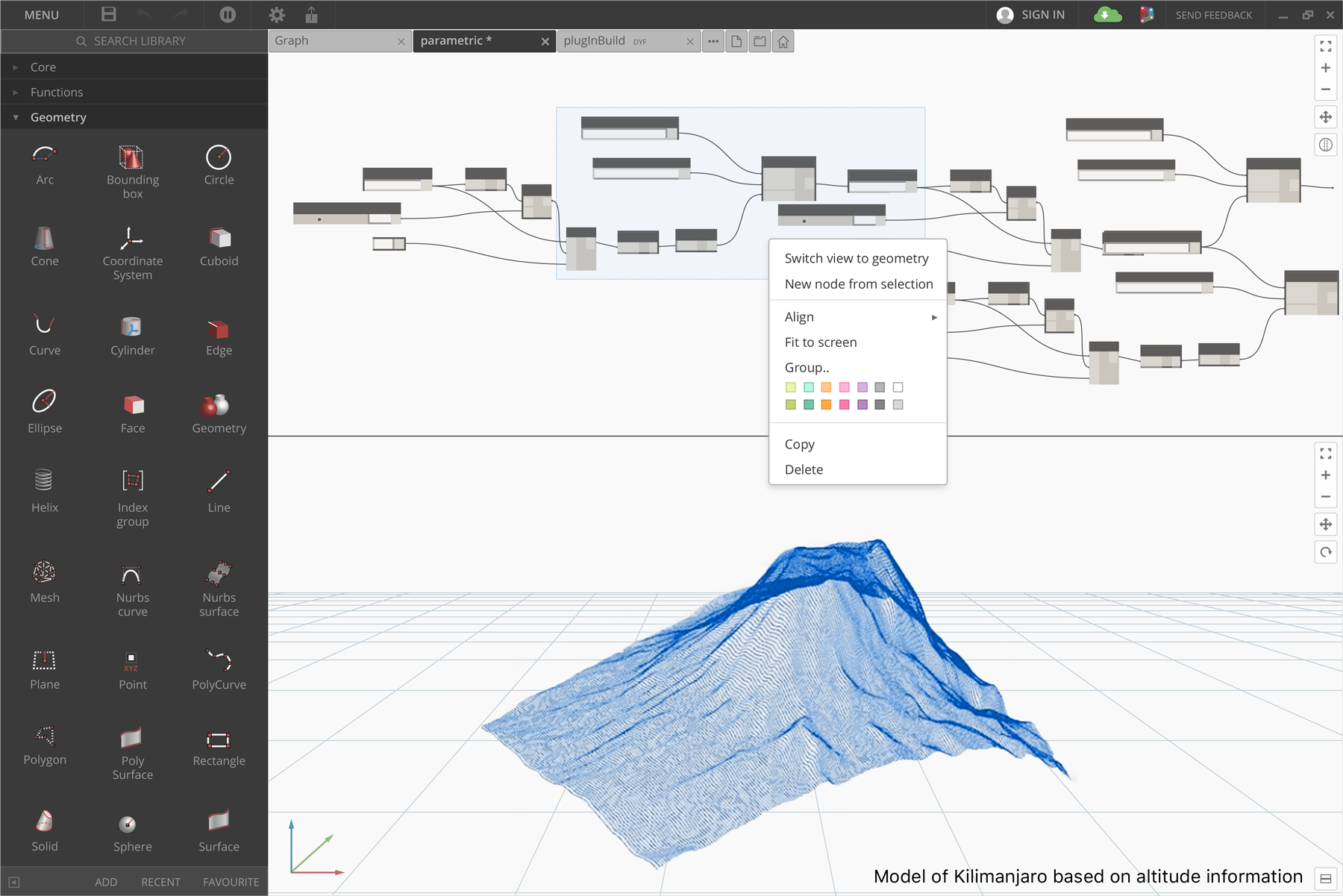Select the Helix icon
Screen dimensions: 1343x896
pos(44,480)
